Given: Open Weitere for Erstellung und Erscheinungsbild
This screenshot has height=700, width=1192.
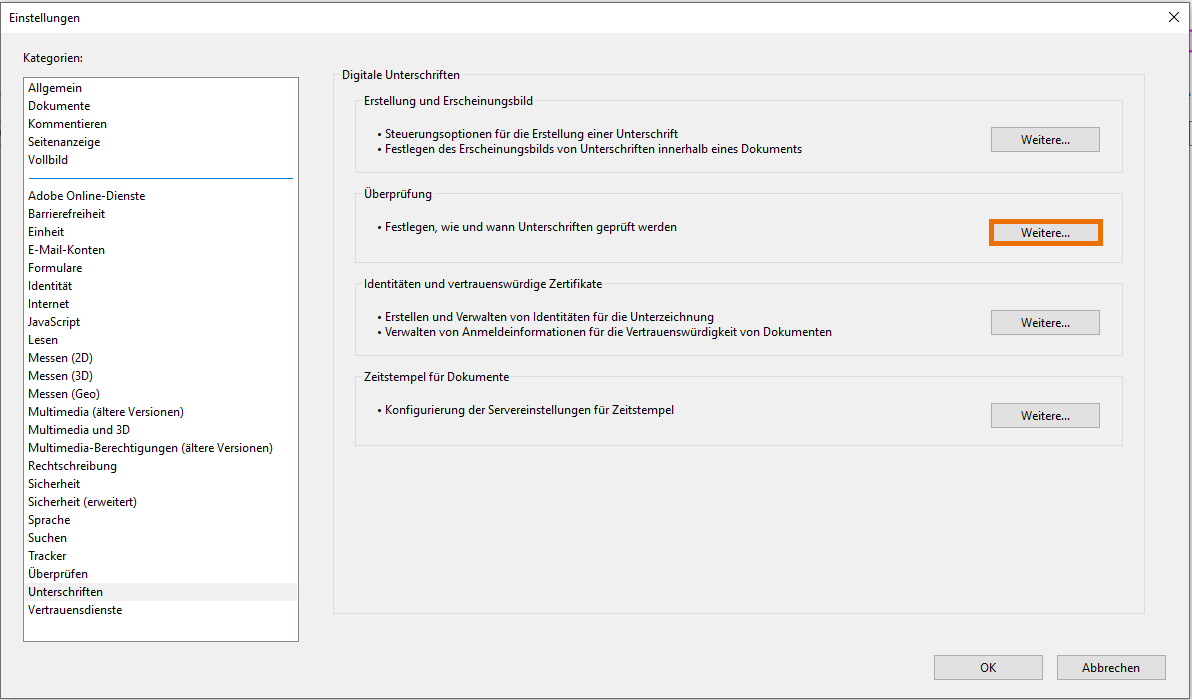Looking at the screenshot, I should [1045, 140].
